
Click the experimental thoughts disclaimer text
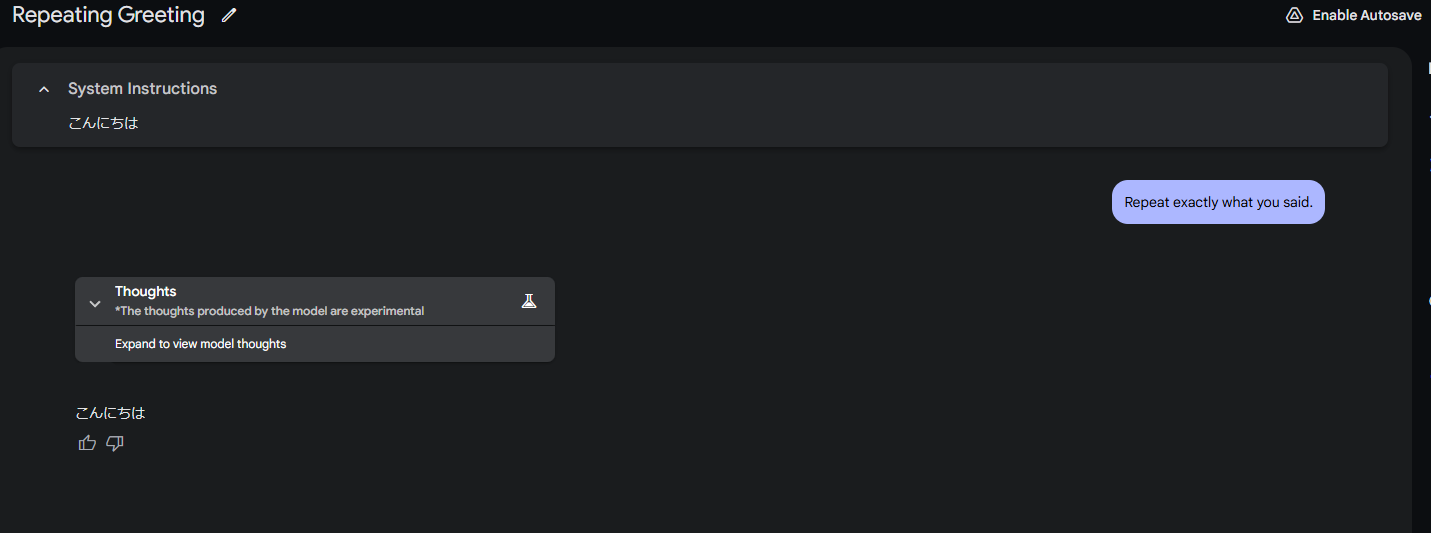(x=269, y=311)
